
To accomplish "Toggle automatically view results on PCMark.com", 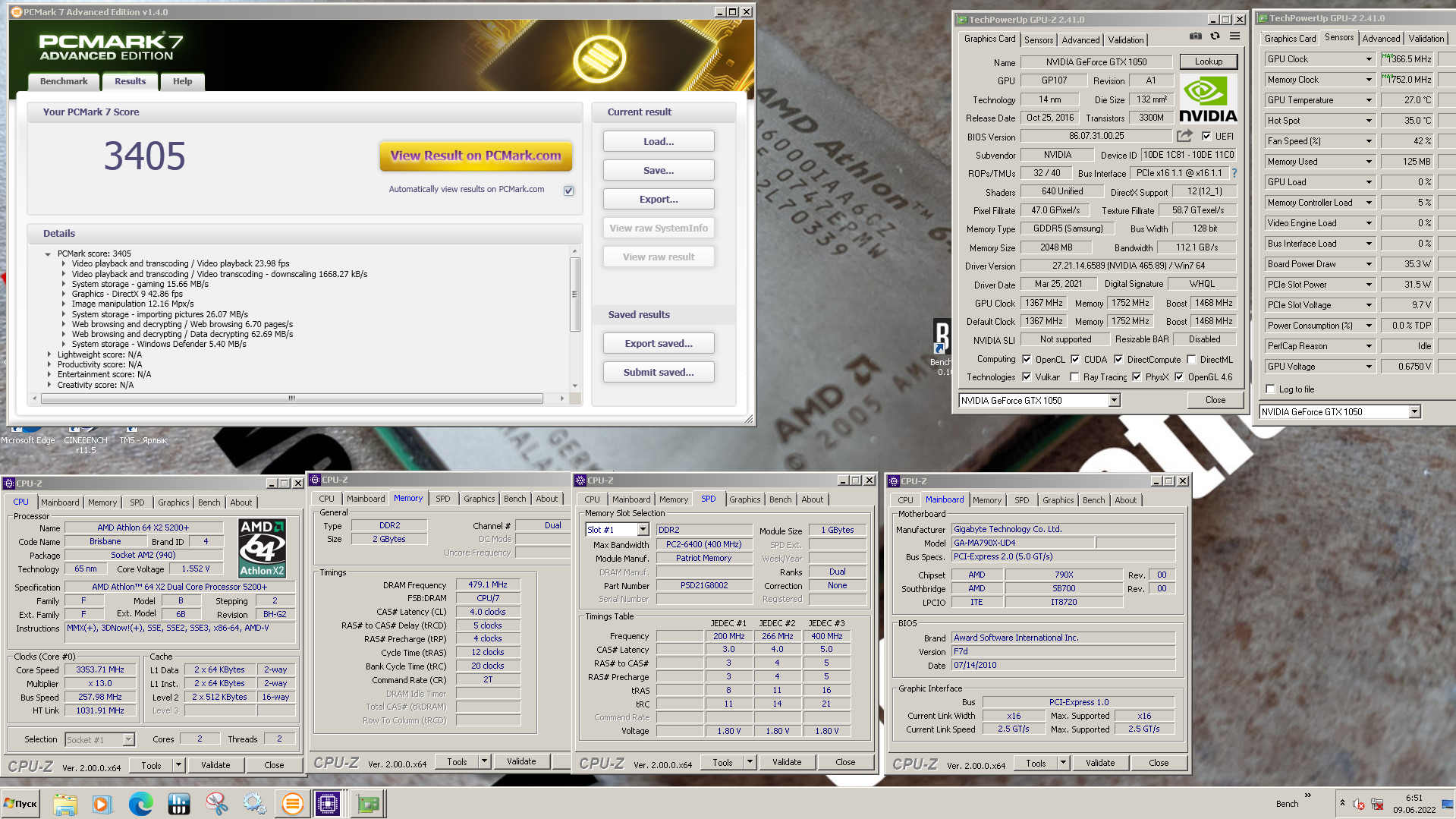I will click(x=568, y=191).
